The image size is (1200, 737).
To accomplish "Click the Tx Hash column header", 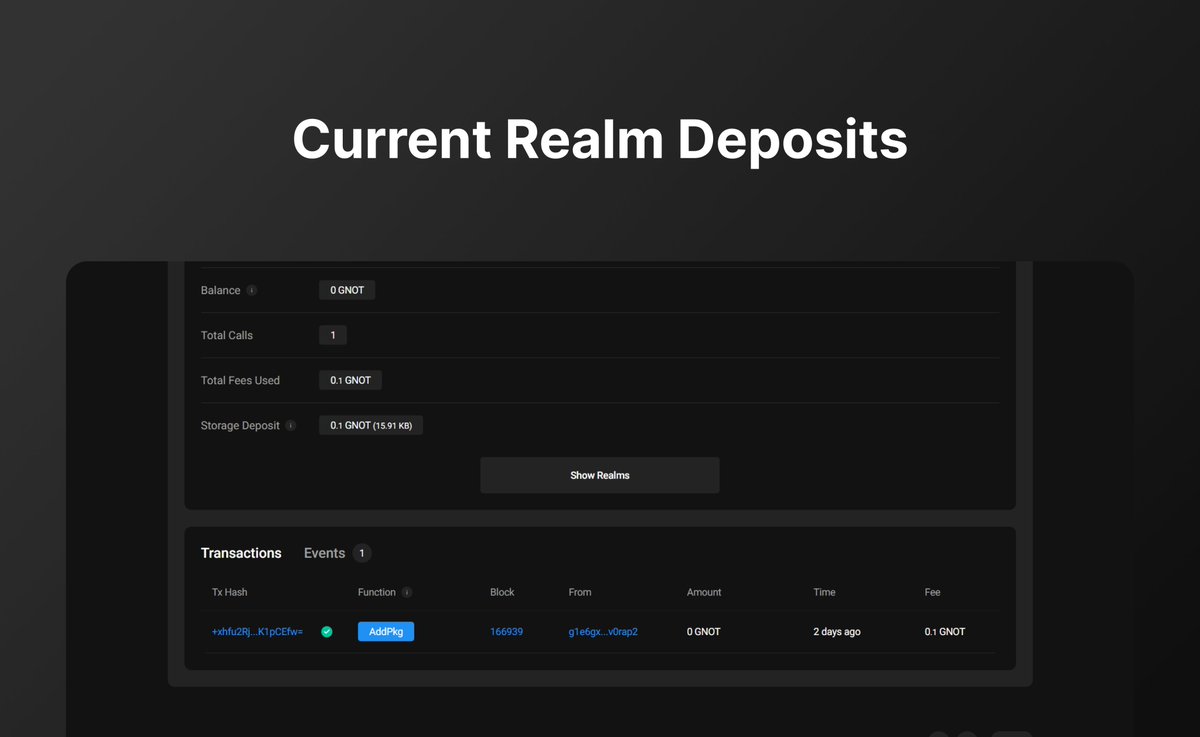I will (x=229, y=592).
